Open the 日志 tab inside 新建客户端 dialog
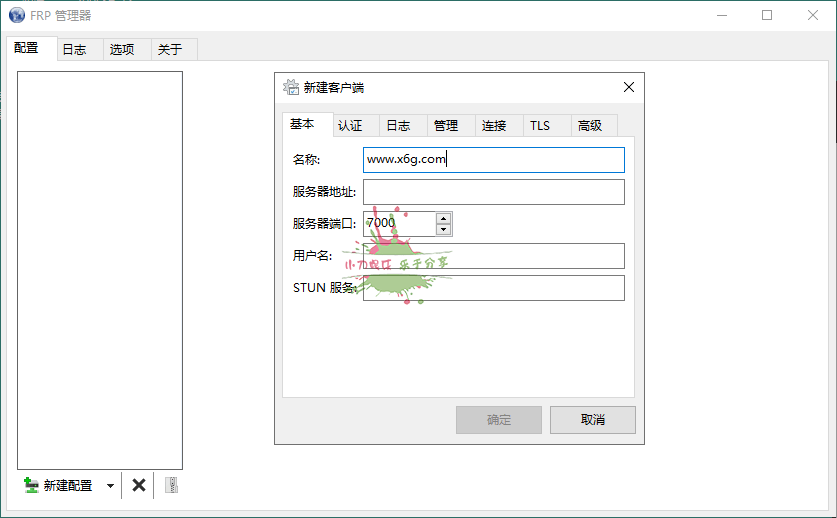This screenshot has height=518, width=837. click(398, 125)
